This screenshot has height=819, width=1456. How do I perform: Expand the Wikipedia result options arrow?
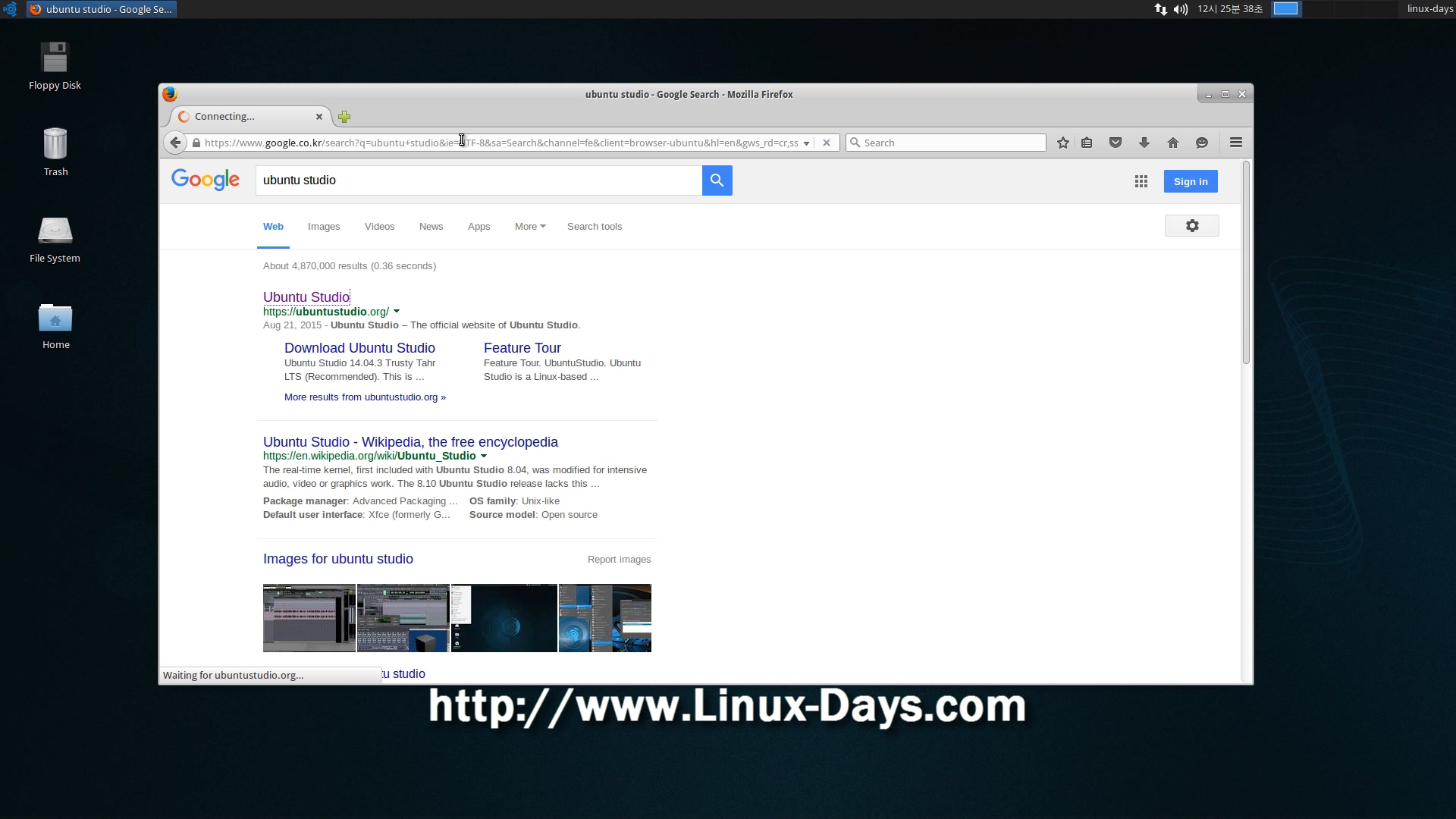484,457
